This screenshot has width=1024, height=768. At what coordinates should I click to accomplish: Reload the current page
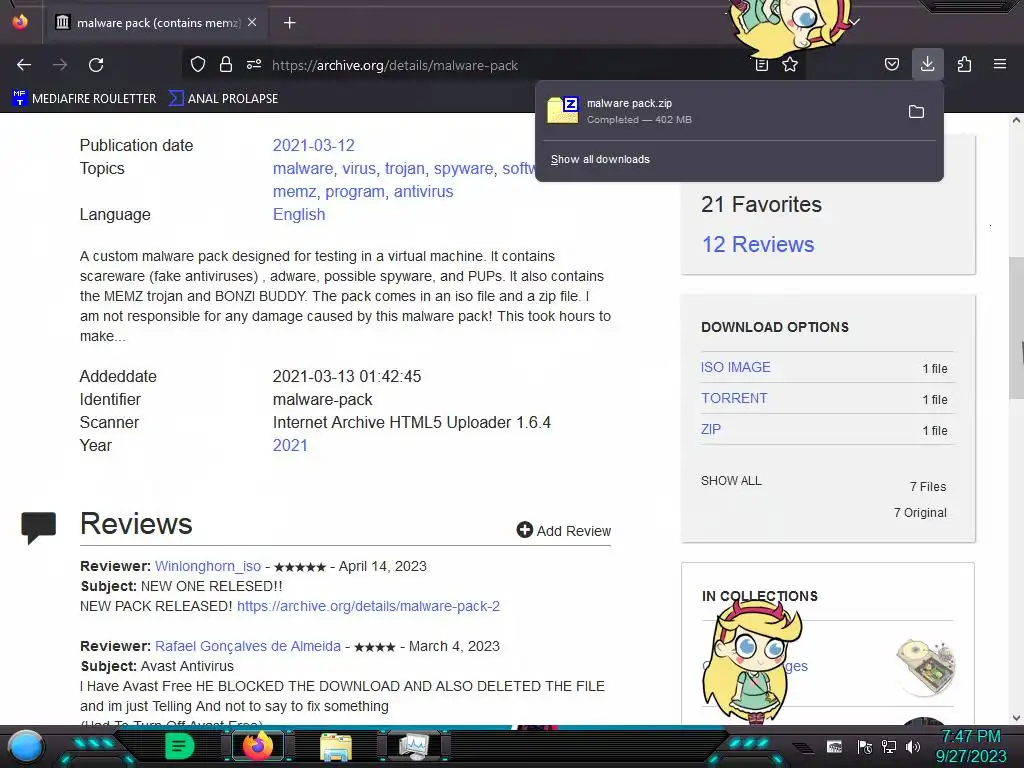[x=96, y=65]
